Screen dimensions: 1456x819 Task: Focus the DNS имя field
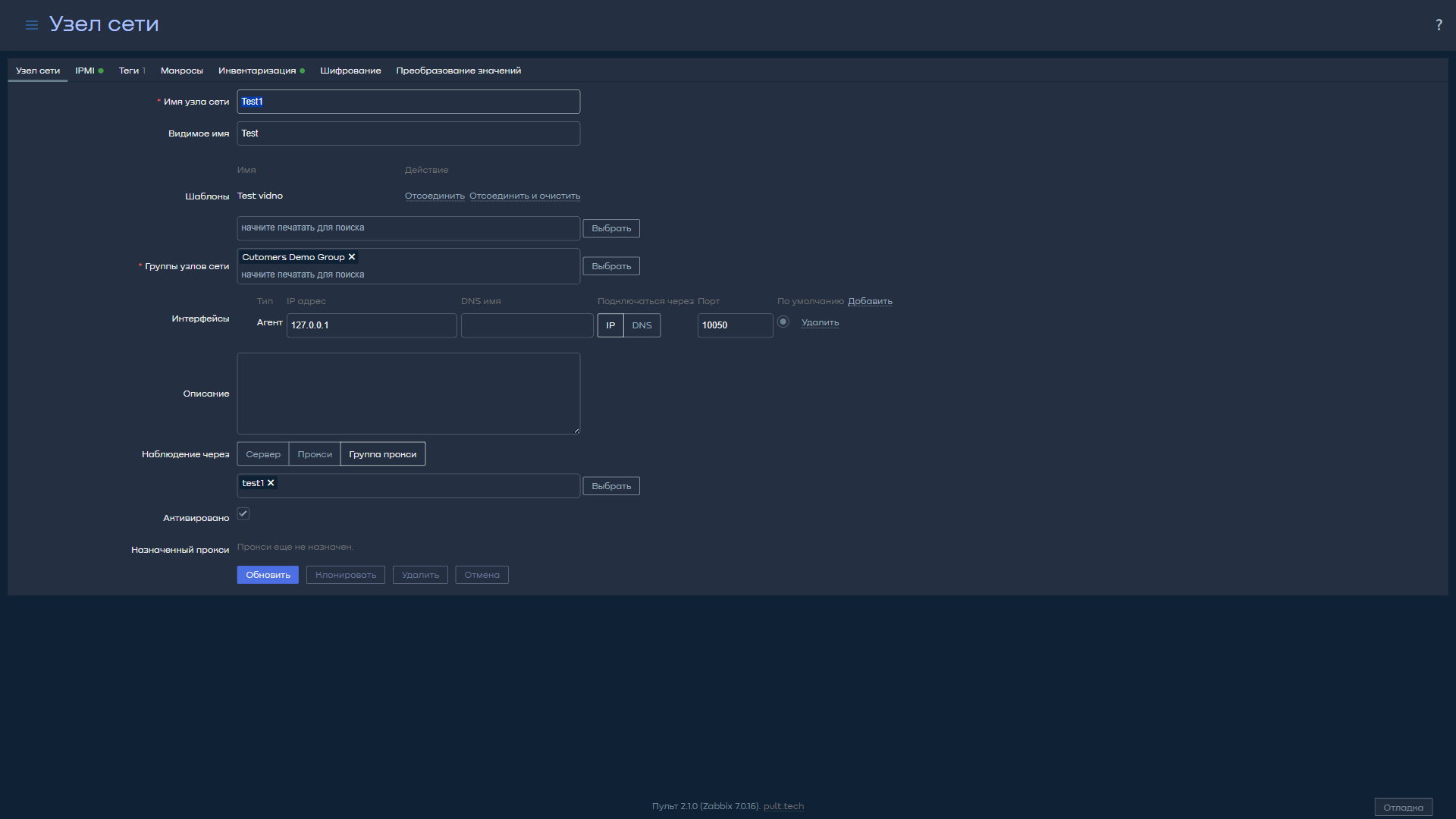click(527, 325)
